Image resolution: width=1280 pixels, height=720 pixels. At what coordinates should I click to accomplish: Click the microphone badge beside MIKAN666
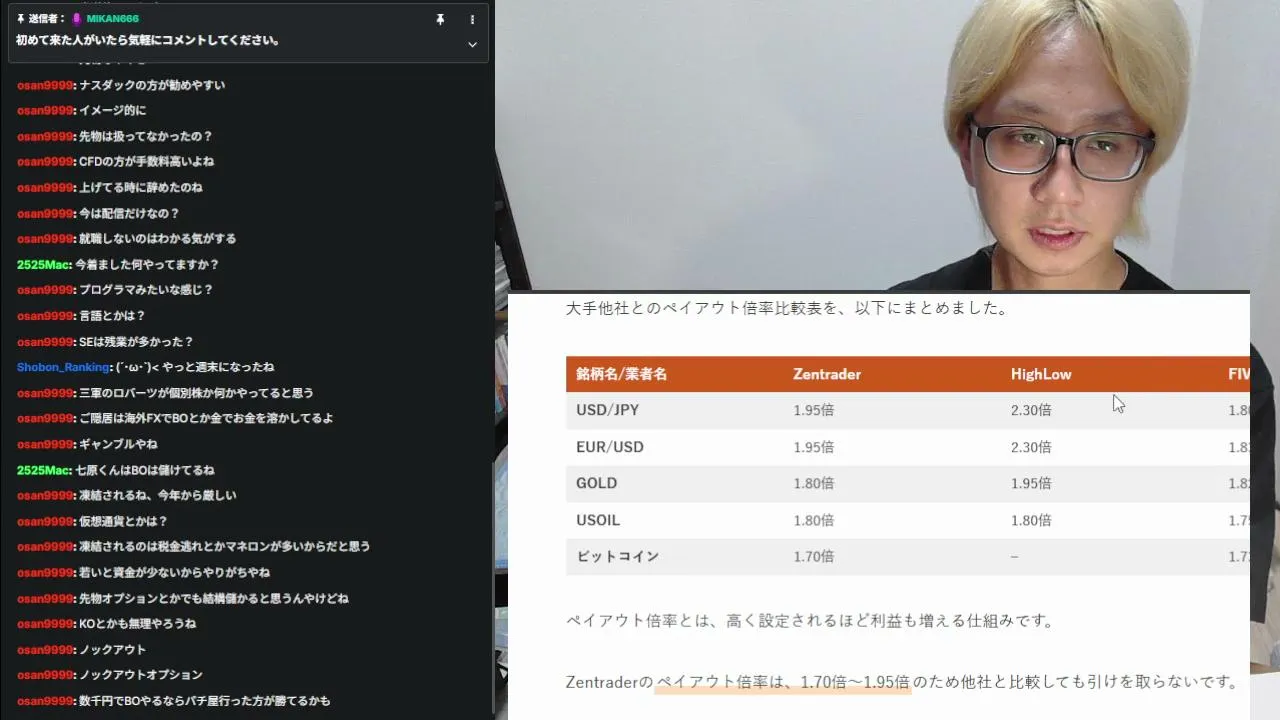(77, 19)
